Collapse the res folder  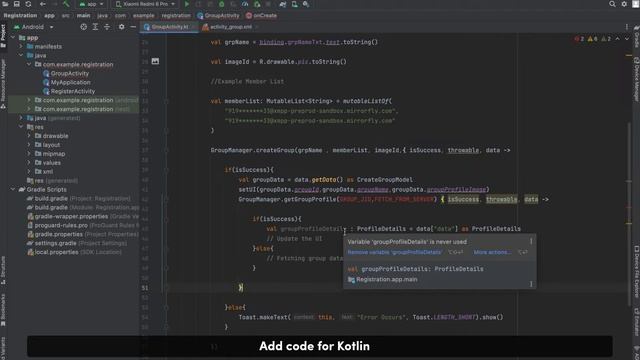pos(21,127)
